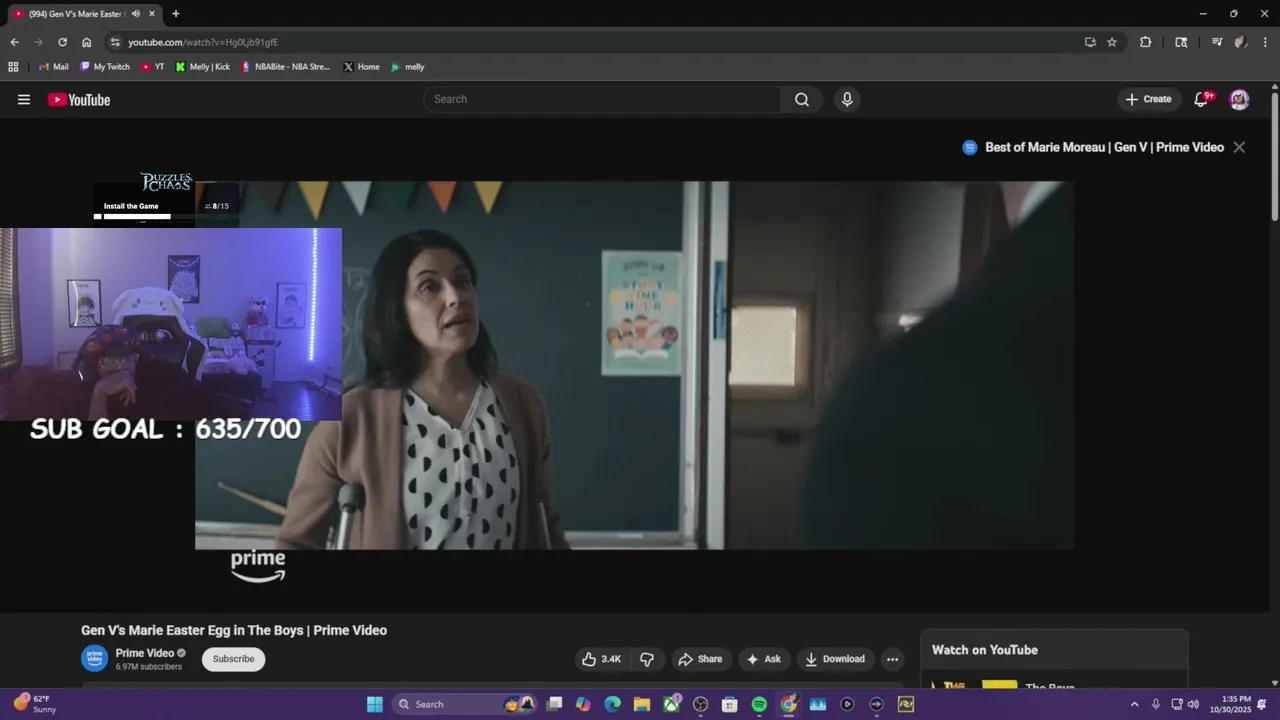Subscribe to Prime Video channel

[x=233, y=659]
